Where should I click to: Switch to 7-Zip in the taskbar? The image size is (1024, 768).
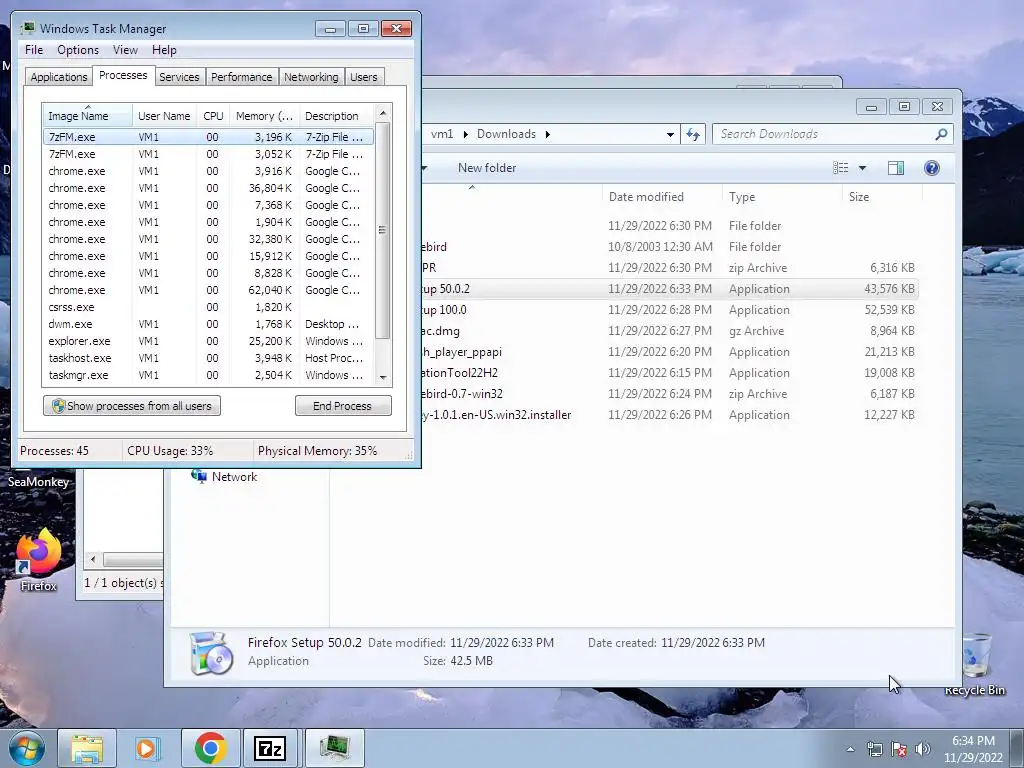270,748
